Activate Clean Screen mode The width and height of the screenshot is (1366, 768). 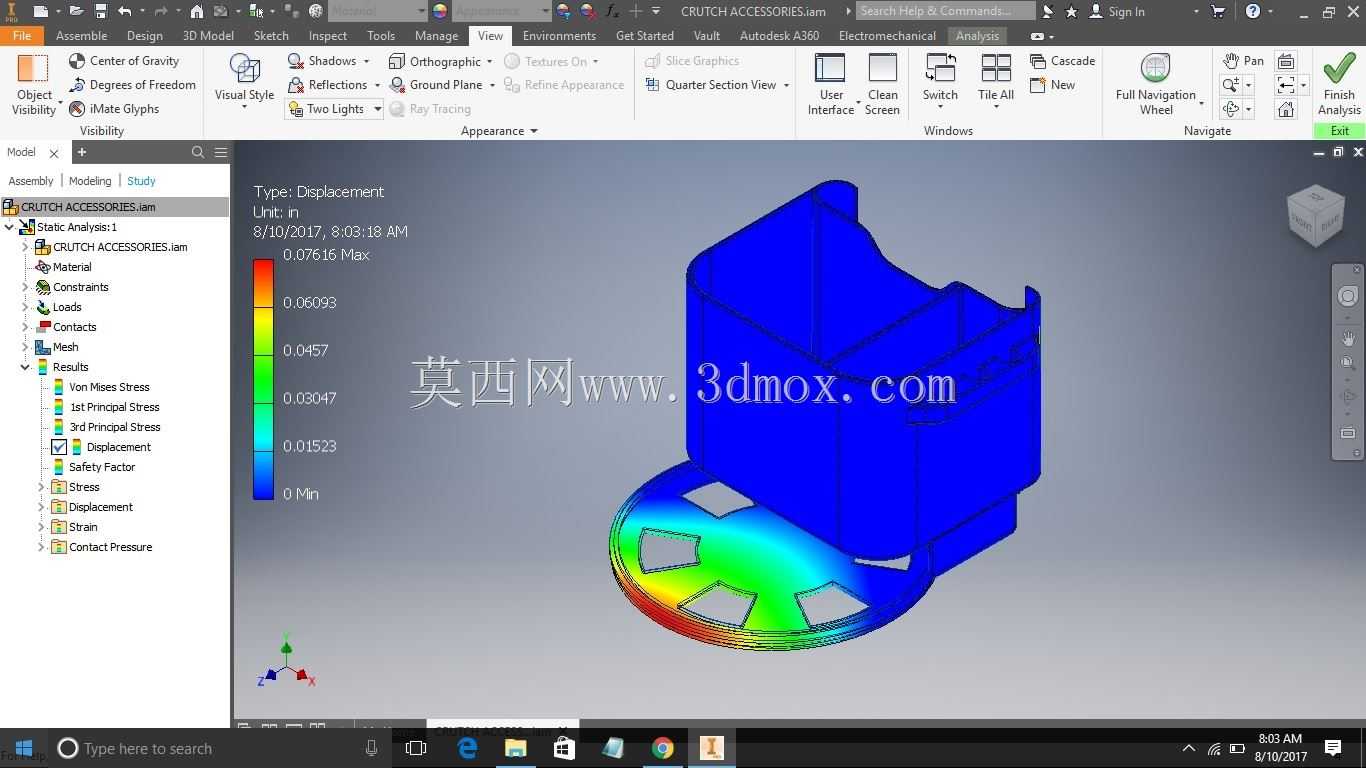pos(882,85)
